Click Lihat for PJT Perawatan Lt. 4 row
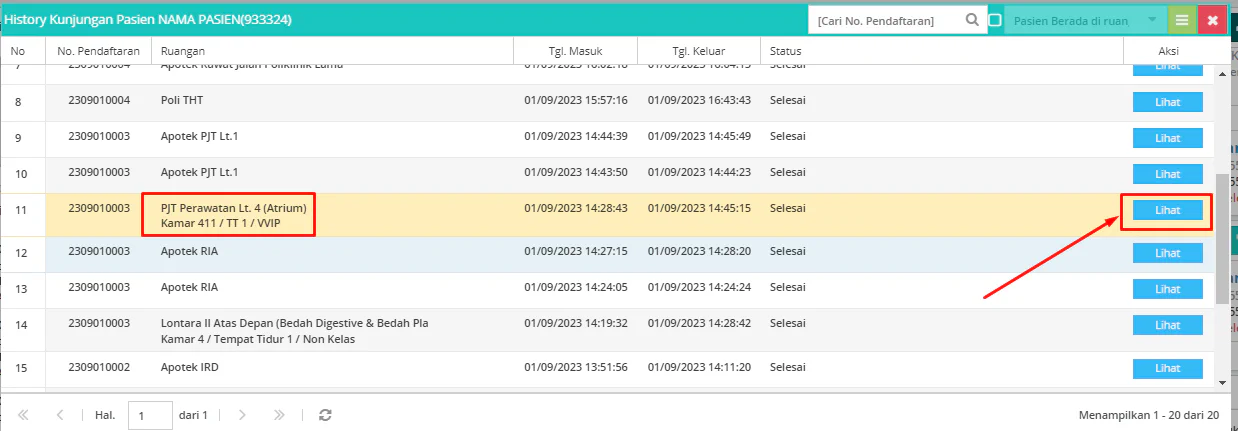This screenshot has height=431, width=1238. [1167, 210]
